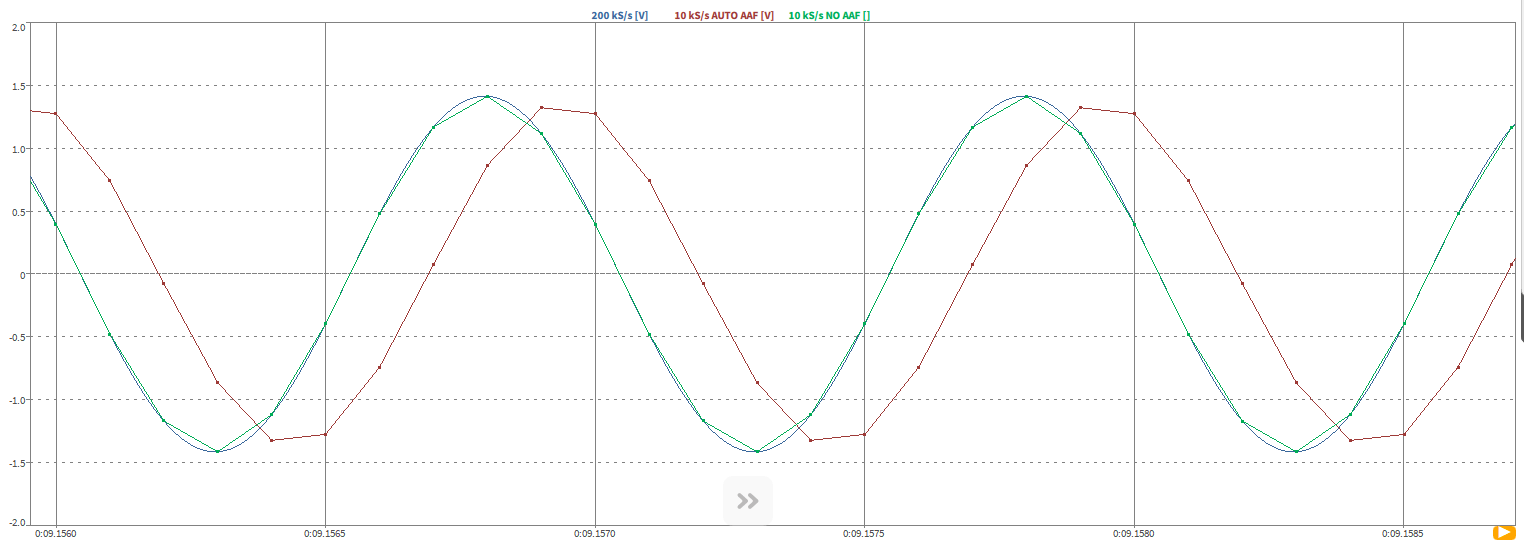This screenshot has height=555, width=1524.
Task: Click the 2.0 maximum value on Y axis
Action: point(18,27)
